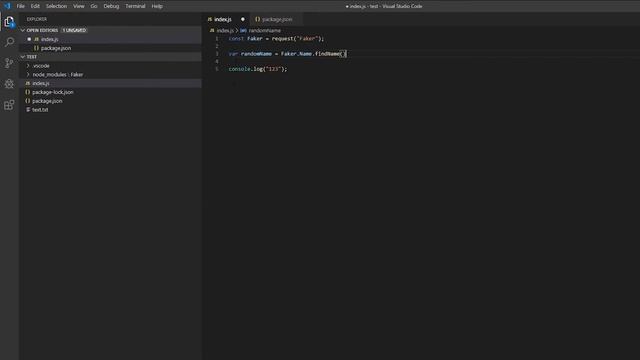The image size is (640, 360).
Task: Open package-lock.json in the file tree
Action: pos(110,92)
